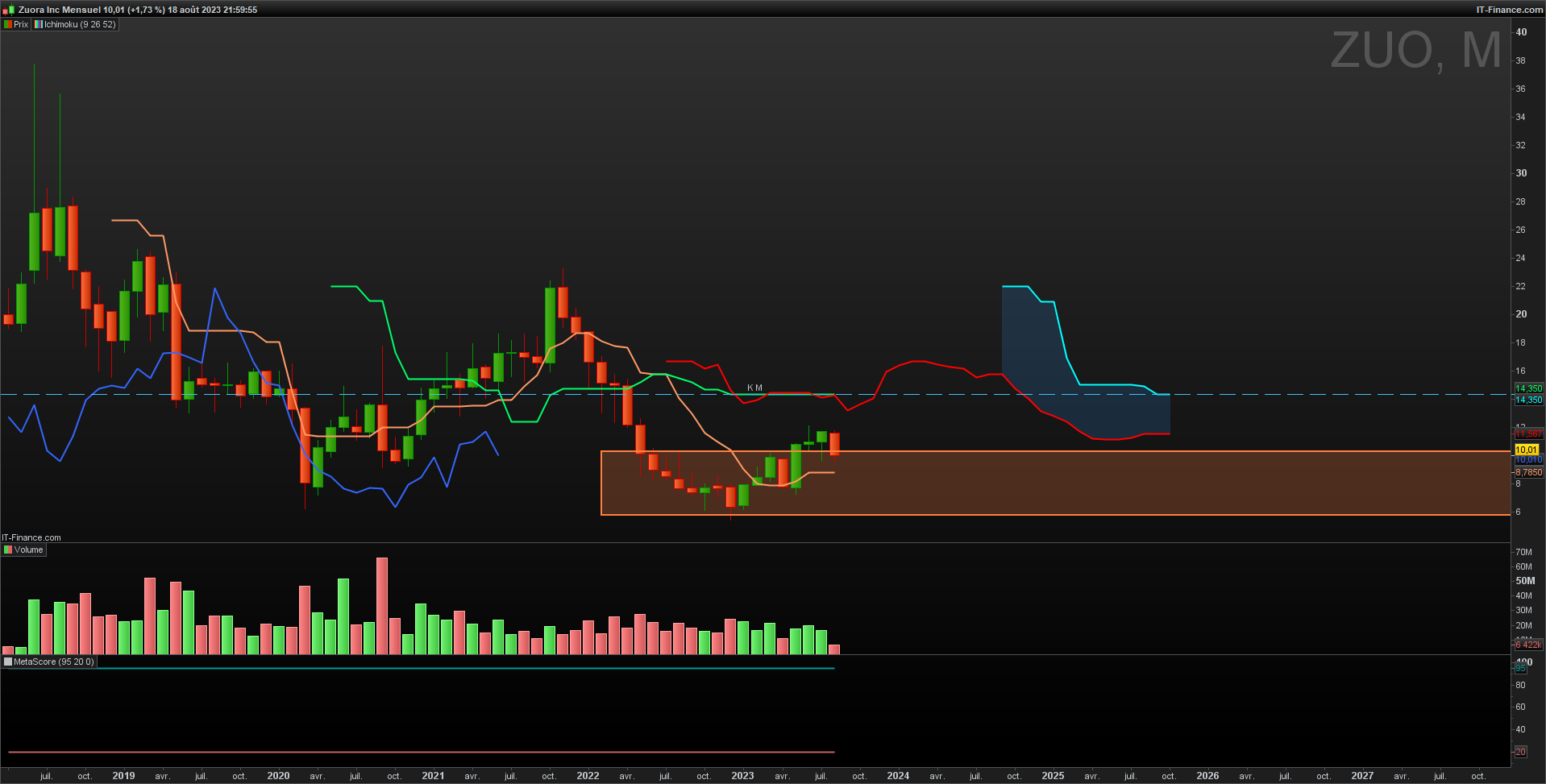Select the green 14,350 price axis tag

(1528, 388)
